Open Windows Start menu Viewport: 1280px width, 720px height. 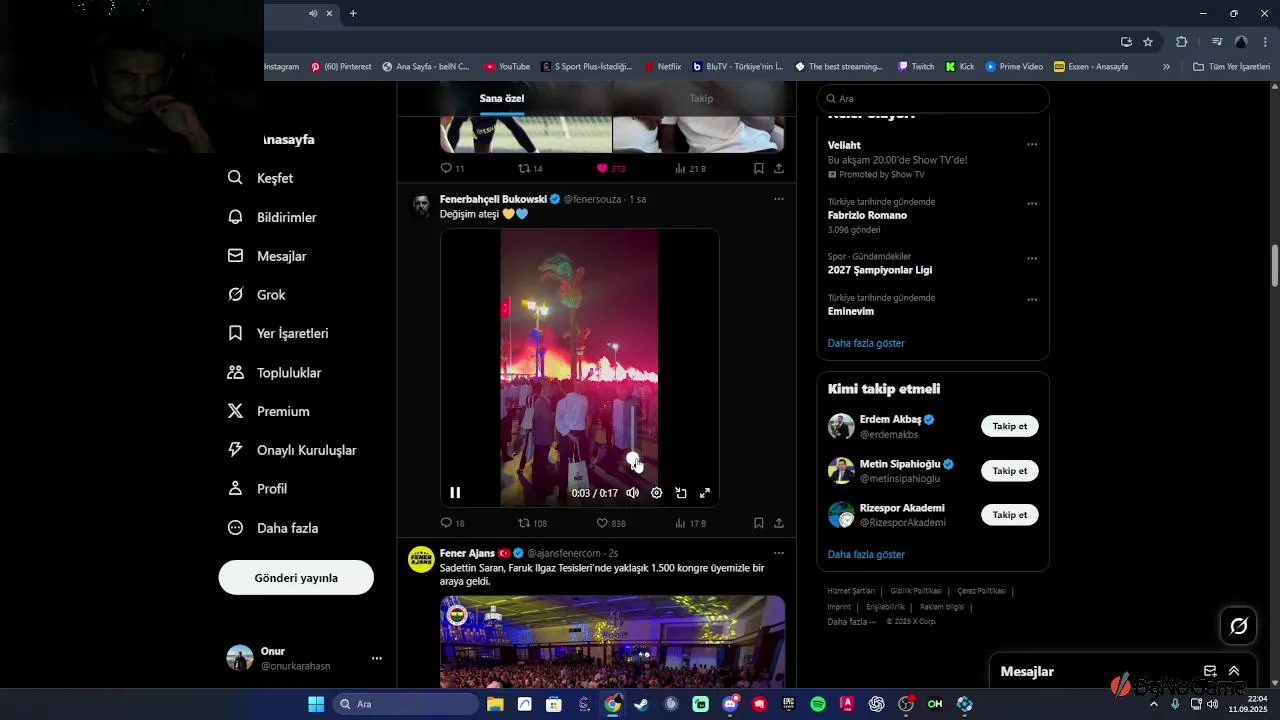(316, 704)
